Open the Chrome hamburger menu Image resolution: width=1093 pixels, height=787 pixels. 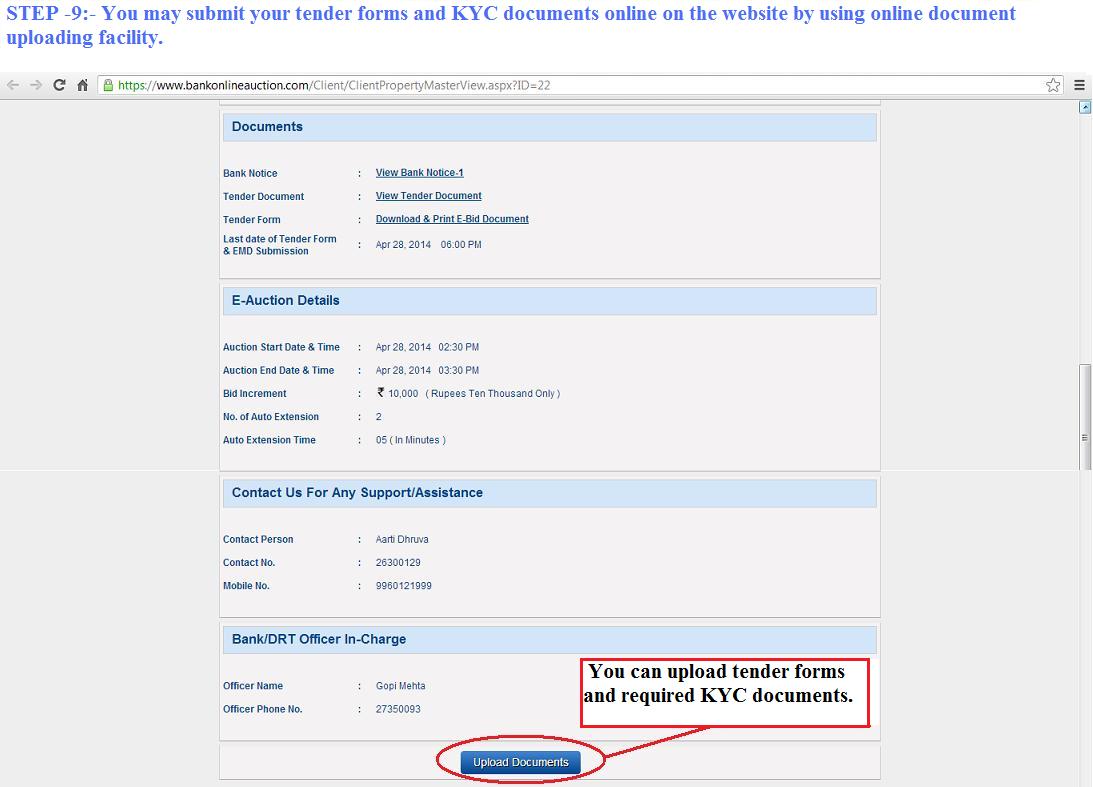(x=1079, y=85)
